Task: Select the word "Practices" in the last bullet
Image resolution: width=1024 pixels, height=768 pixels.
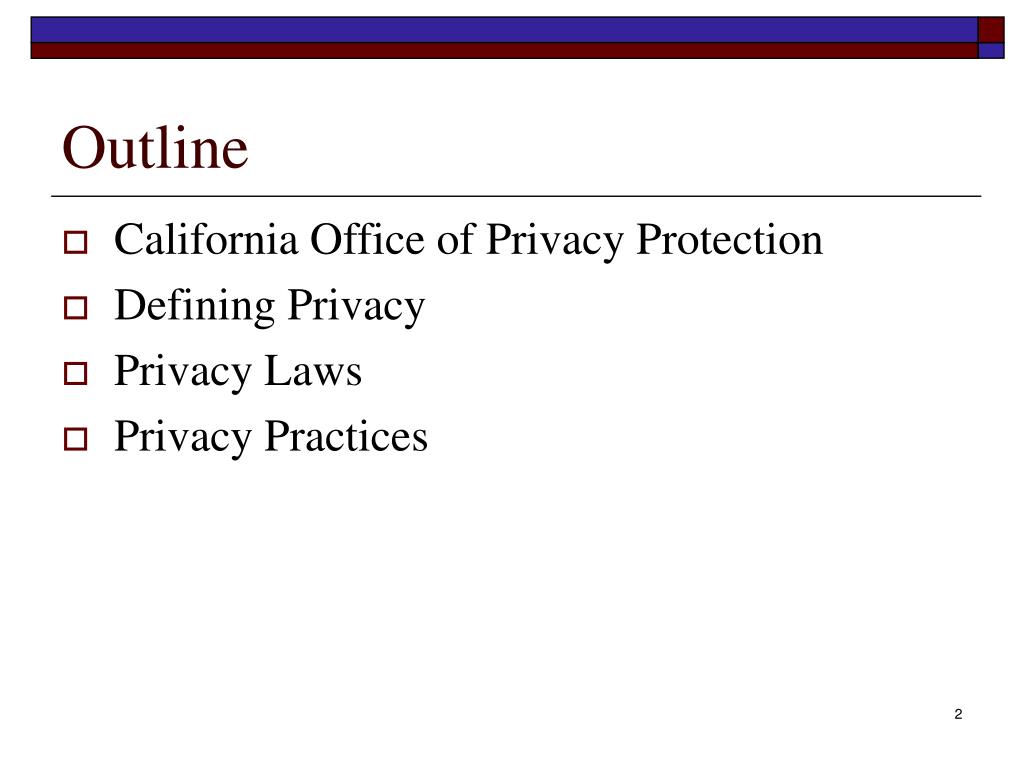Action: pyautogui.click(x=346, y=436)
